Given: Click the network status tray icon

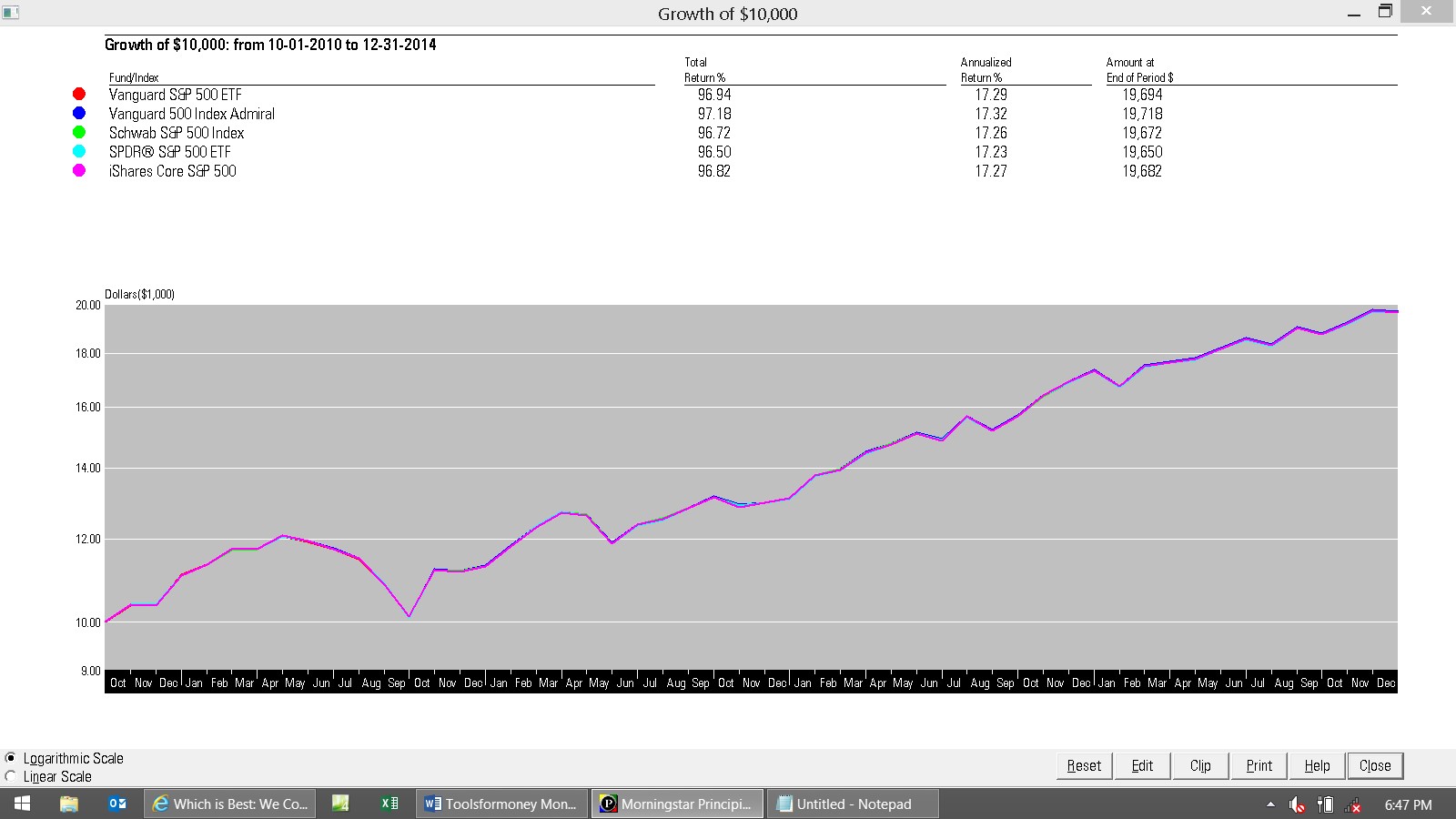Looking at the screenshot, I should [1353, 804].
